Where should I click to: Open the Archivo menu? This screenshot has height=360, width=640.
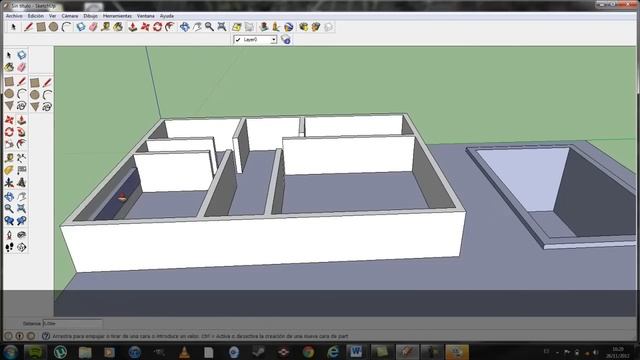pyautogui.click(x=14, y=16)
